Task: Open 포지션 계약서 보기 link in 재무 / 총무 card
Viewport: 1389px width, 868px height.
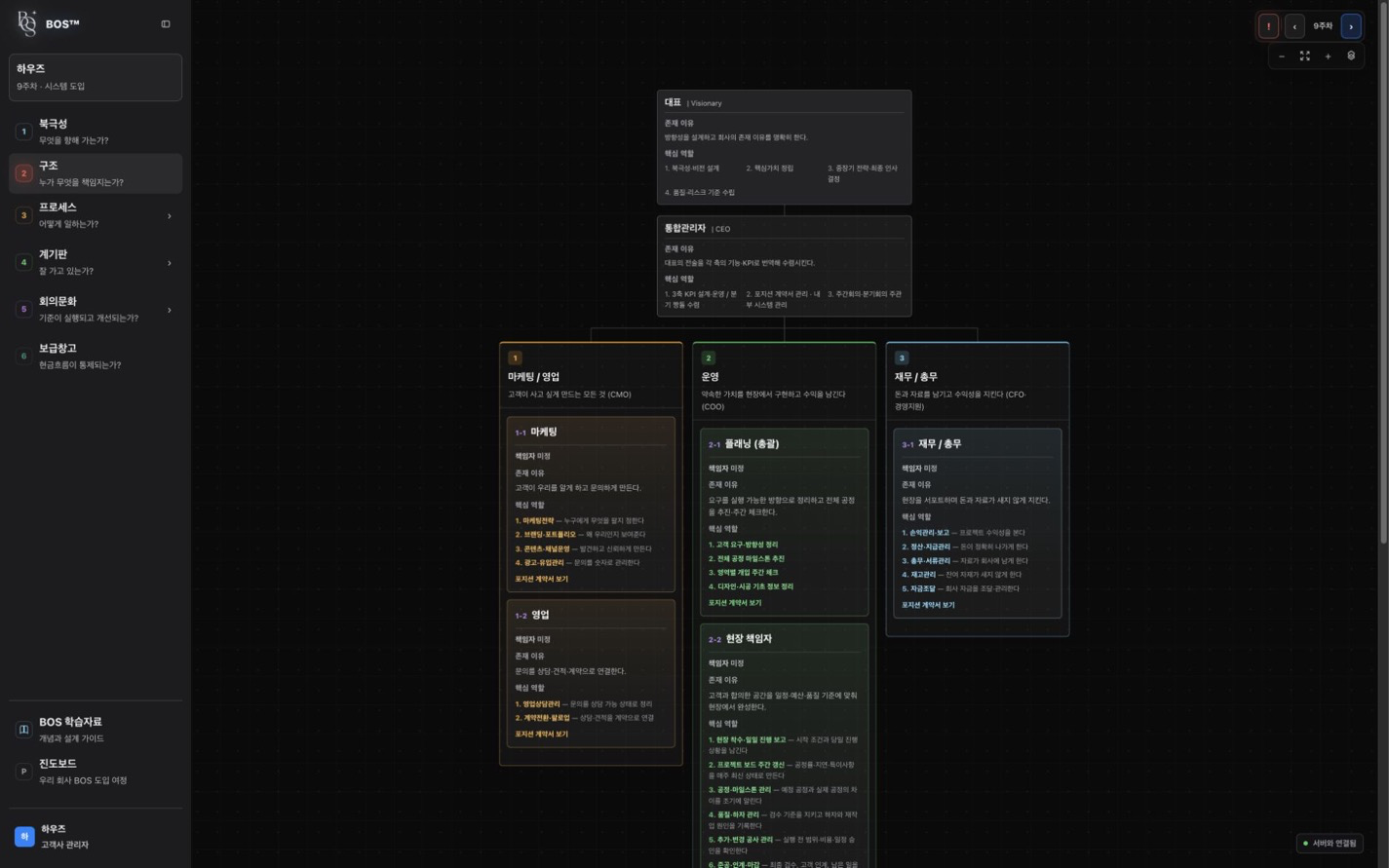Action: (928, 605)
